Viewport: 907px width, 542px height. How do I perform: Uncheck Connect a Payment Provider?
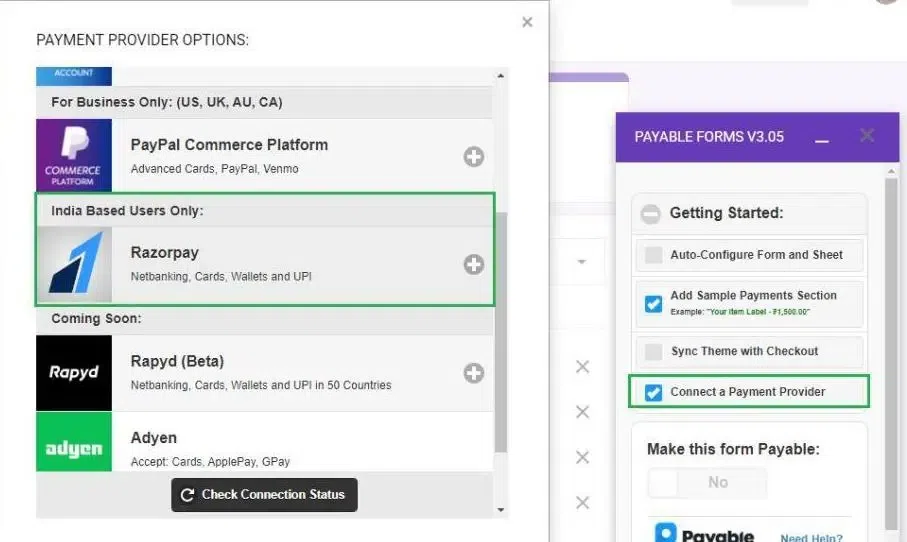point(653,392)
